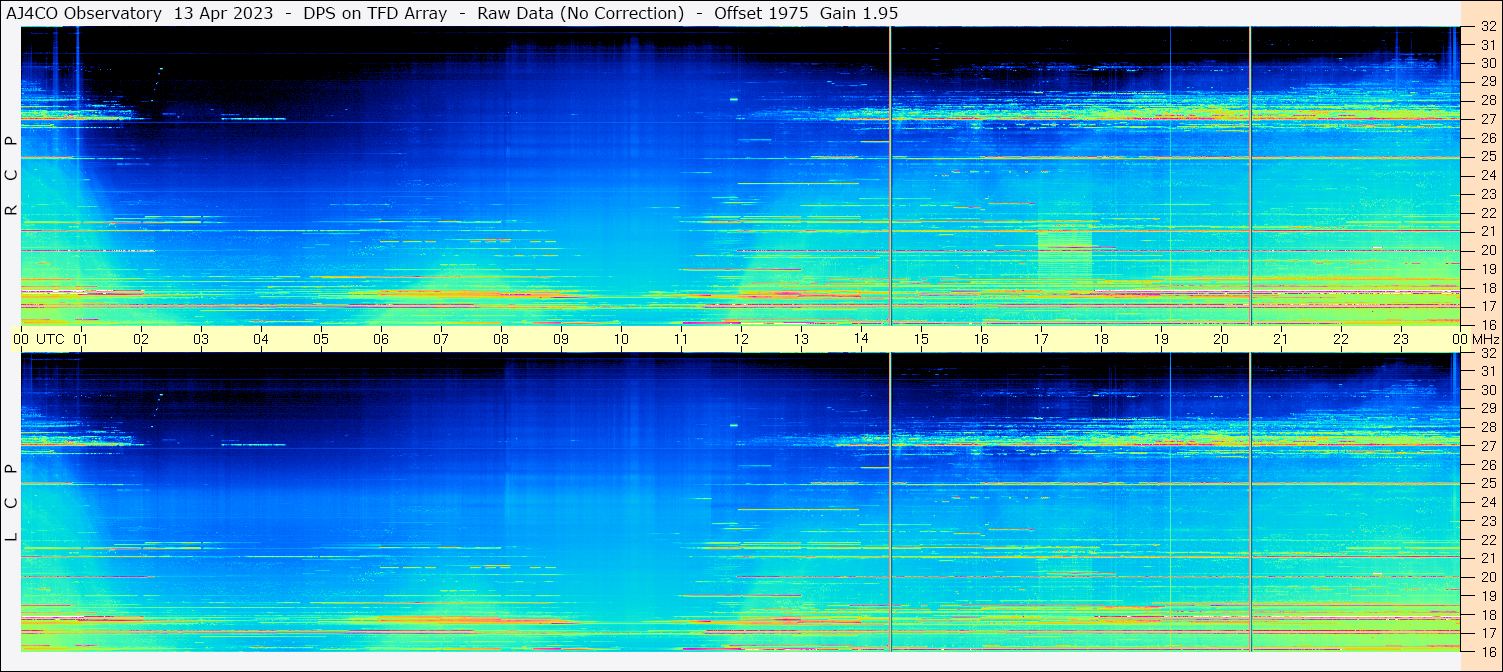Click the 'UTC' label on time axis

50,339
